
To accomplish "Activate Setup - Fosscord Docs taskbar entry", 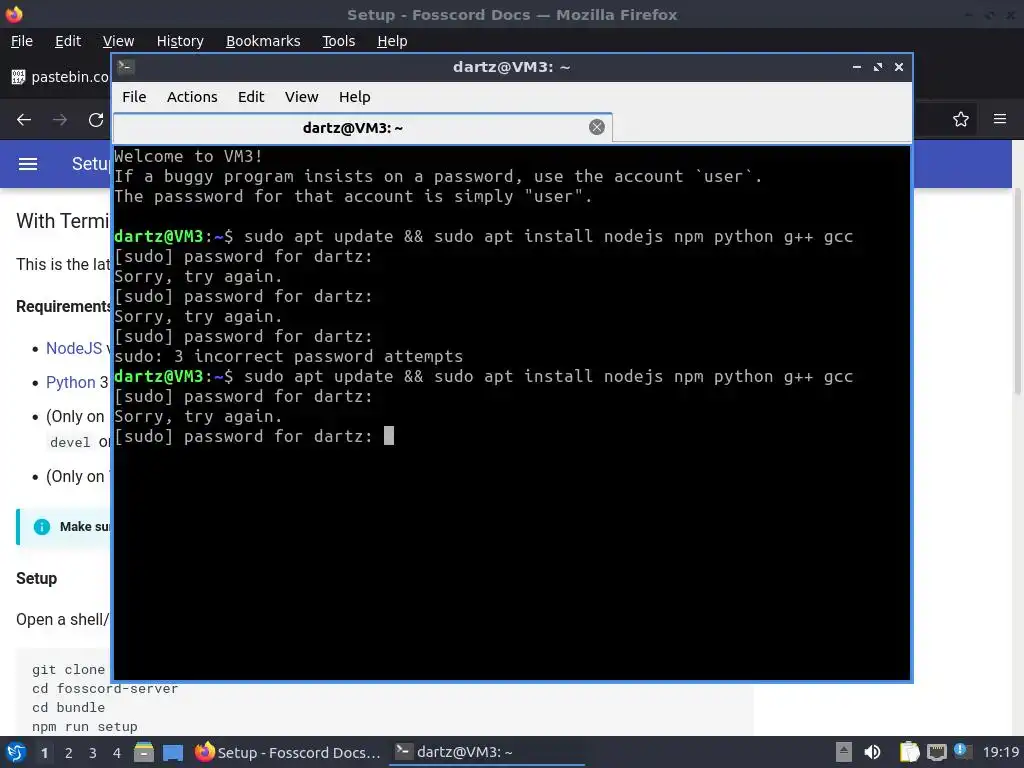I will pyautogui.click(x=288, y=752).
